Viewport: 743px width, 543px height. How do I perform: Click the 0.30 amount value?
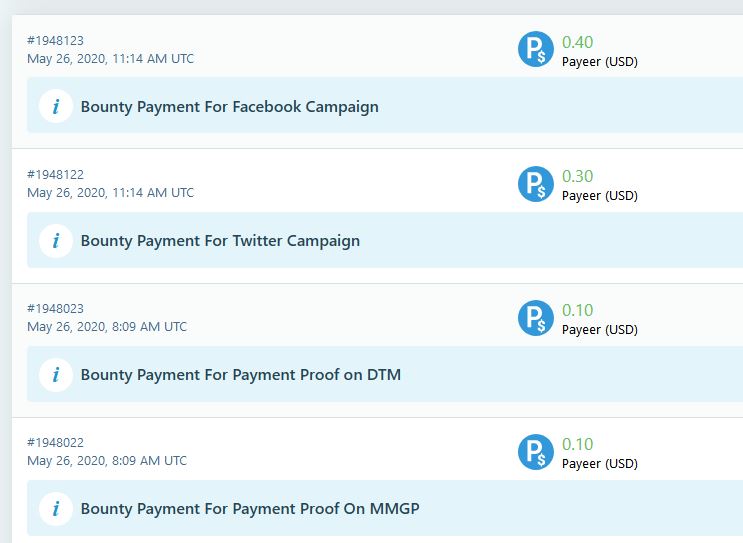click(577, 176)
